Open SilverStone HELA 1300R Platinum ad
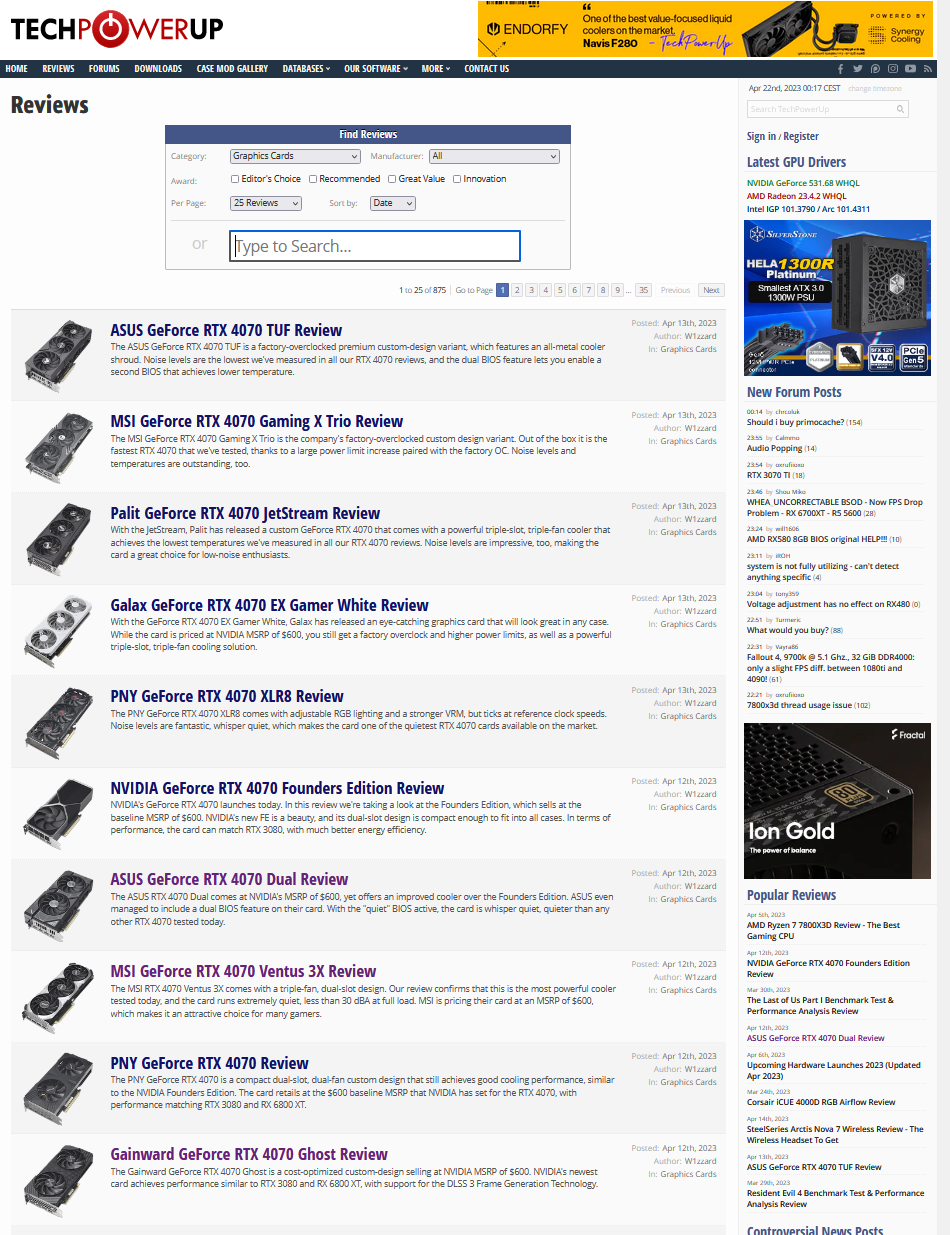The height and width of the screenshot is (1235, 950). tap(838, 298)
